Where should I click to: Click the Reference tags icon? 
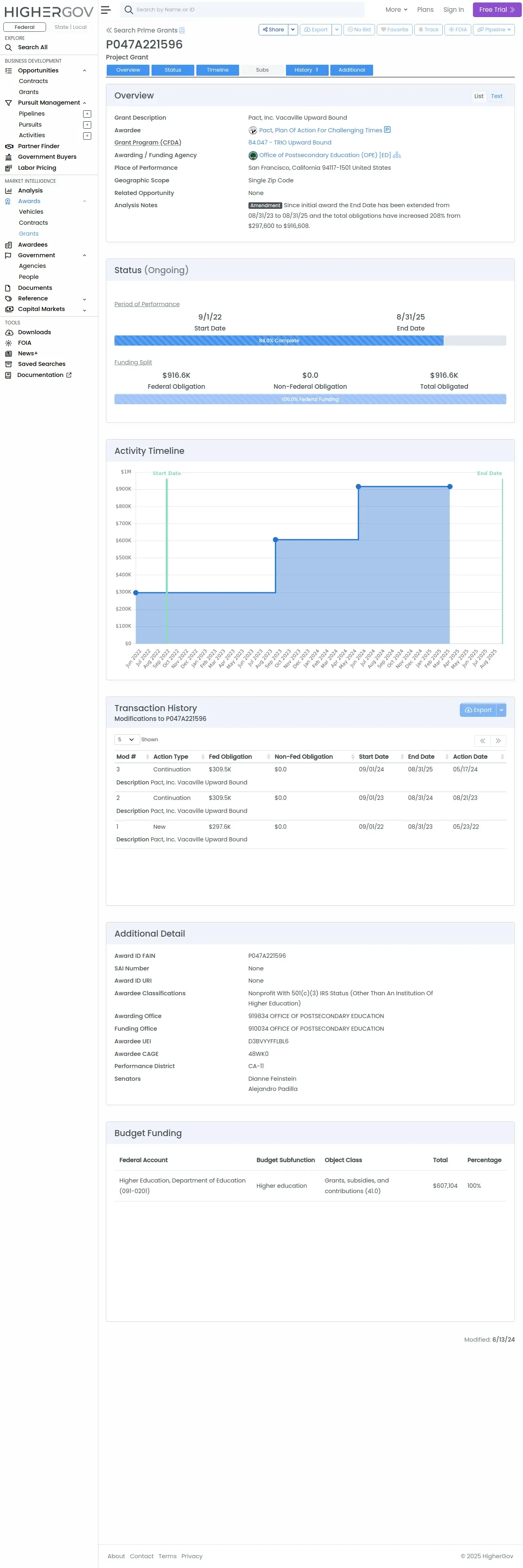point(9,299)
